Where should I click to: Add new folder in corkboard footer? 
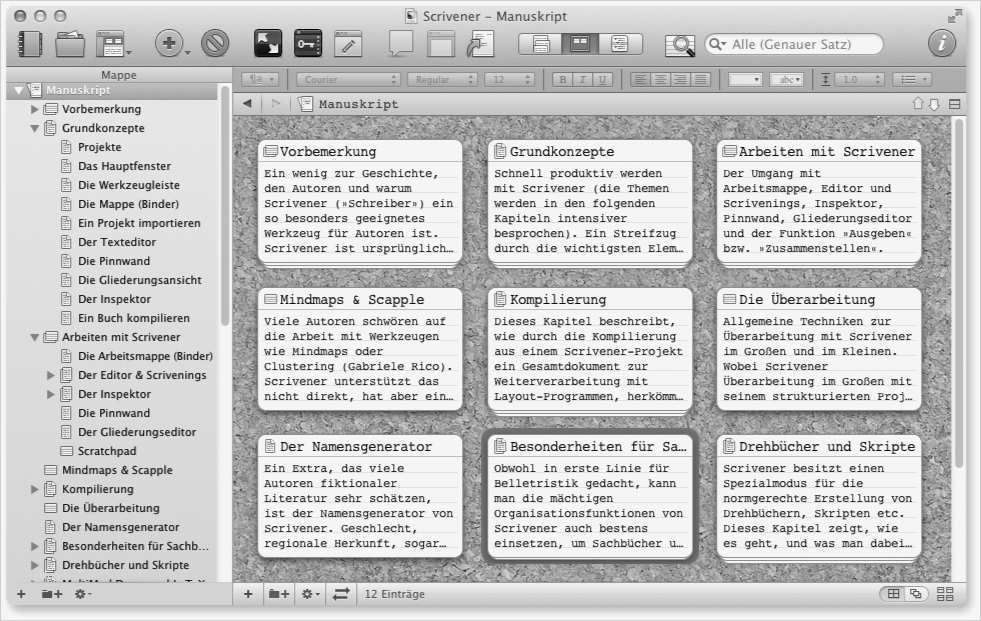279,594
